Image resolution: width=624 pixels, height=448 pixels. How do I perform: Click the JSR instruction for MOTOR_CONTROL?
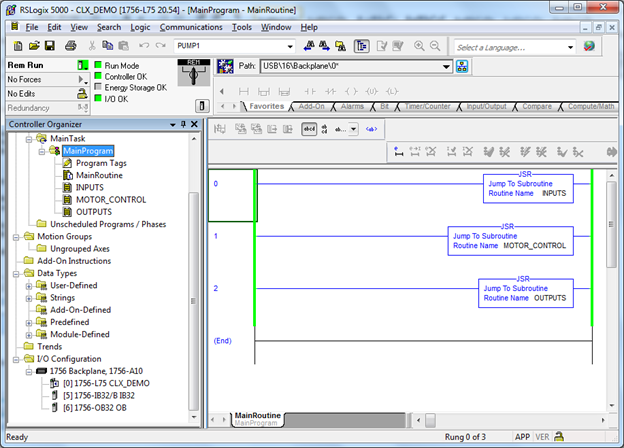pos(511,241)
